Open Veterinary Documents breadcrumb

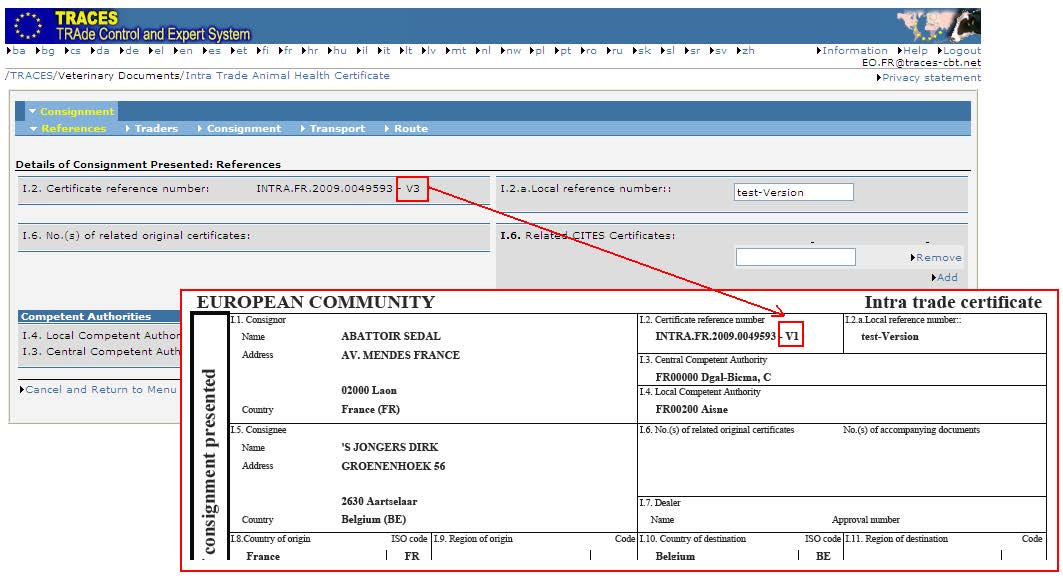tap(119, 76)
